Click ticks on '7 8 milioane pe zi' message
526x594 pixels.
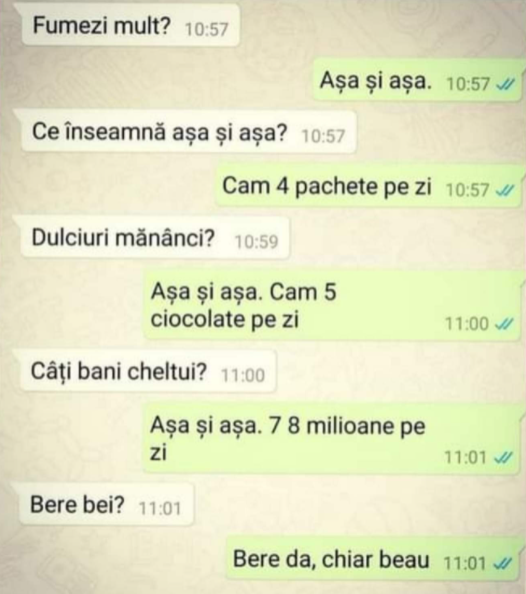(504, 457)
